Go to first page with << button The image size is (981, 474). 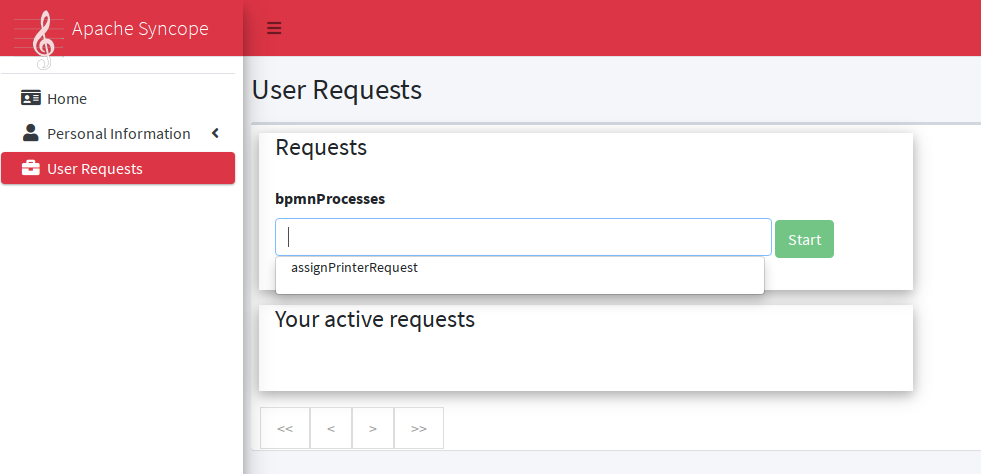285,428
